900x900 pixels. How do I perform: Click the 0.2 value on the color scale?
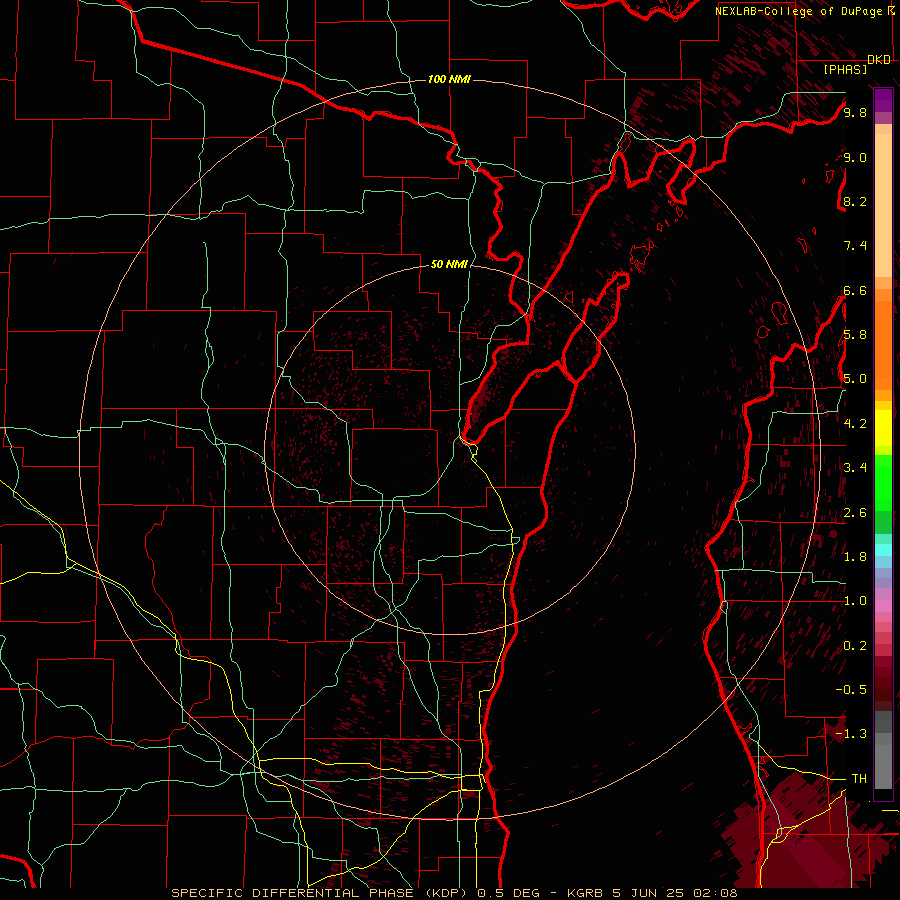pos(855,646)
